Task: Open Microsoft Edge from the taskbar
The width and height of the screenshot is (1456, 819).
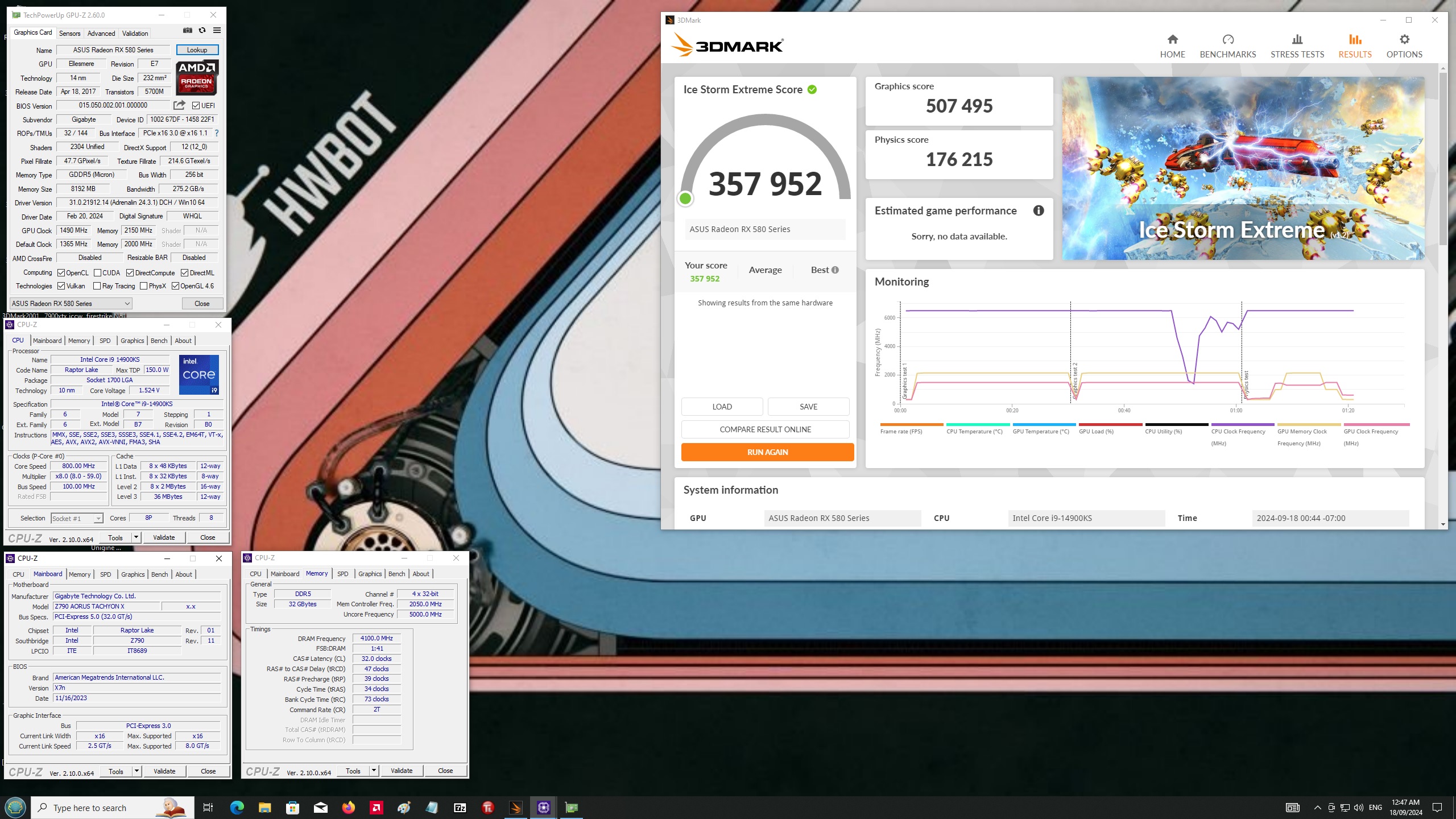Action: coord(237,807)
